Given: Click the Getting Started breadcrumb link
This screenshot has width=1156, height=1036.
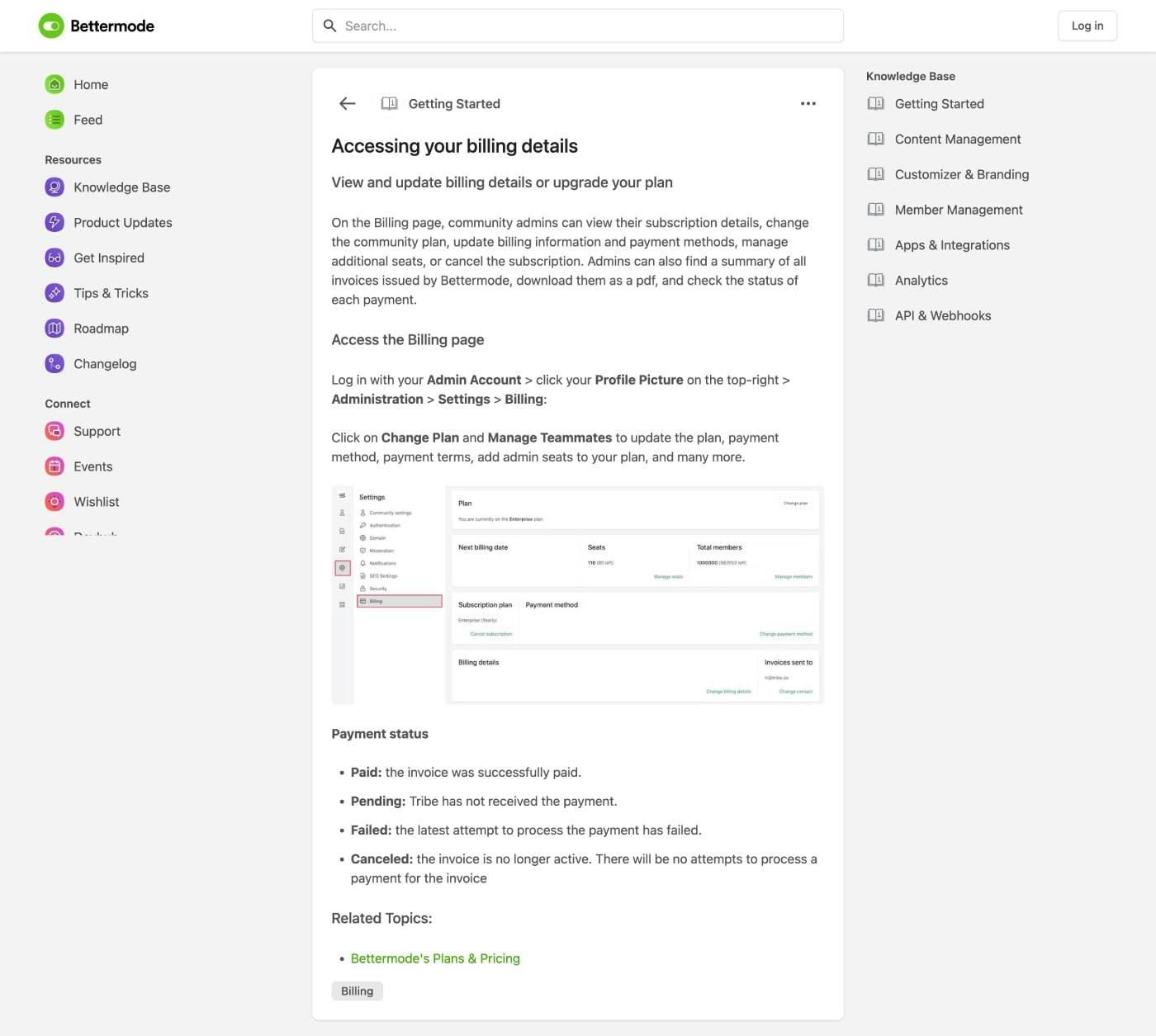Looking at the screenshot, I should coord(454,103).
